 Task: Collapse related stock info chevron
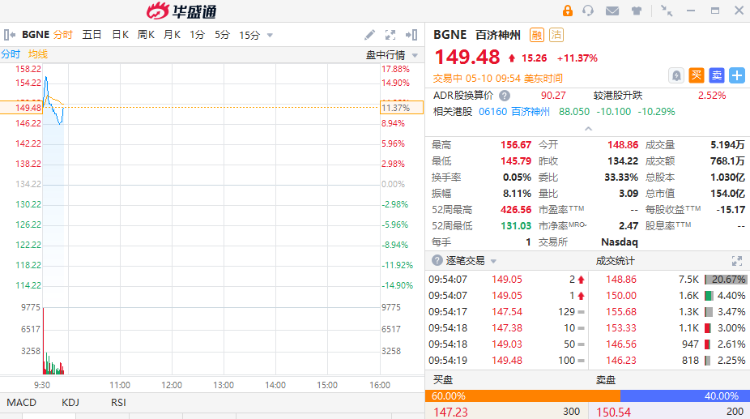pos(588,129)
